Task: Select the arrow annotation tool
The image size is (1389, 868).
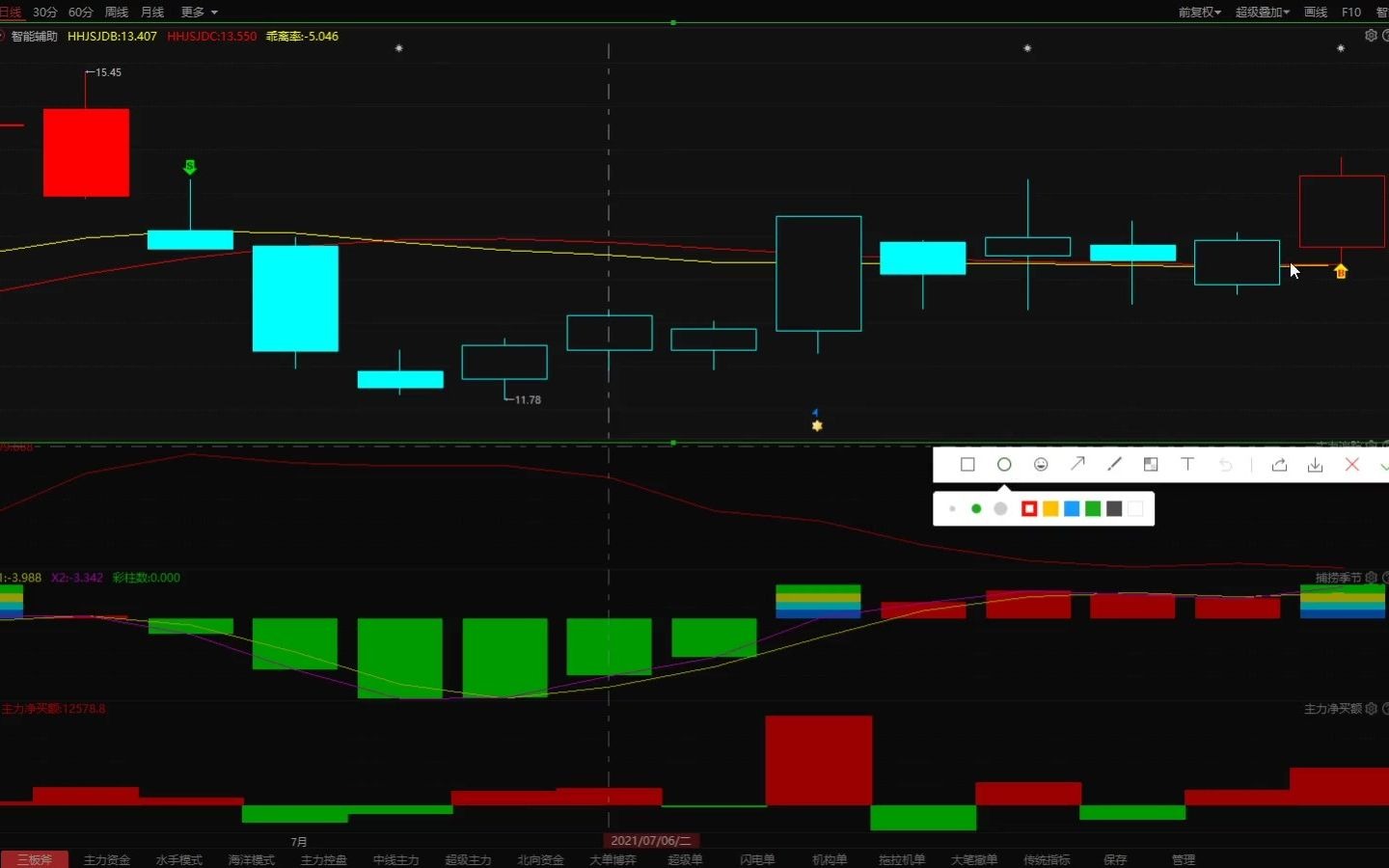Action: coord(1077,465)
